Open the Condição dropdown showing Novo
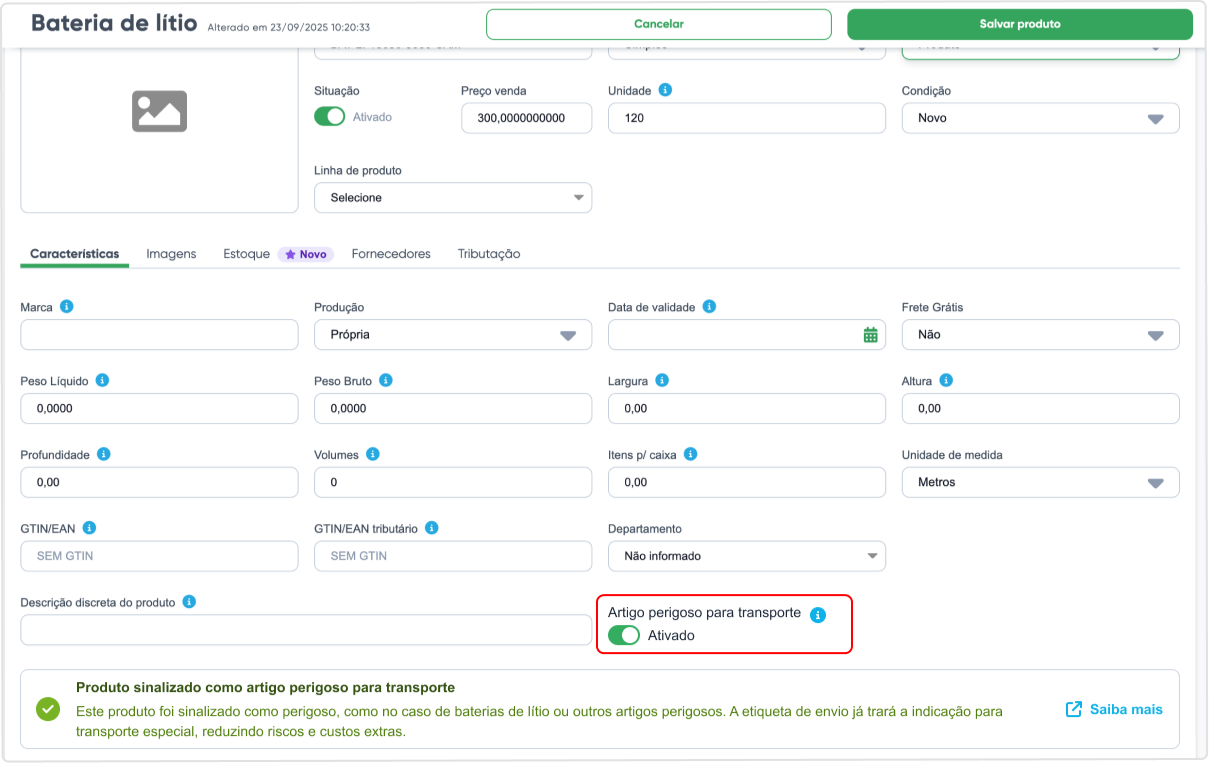 (1040, 118)
